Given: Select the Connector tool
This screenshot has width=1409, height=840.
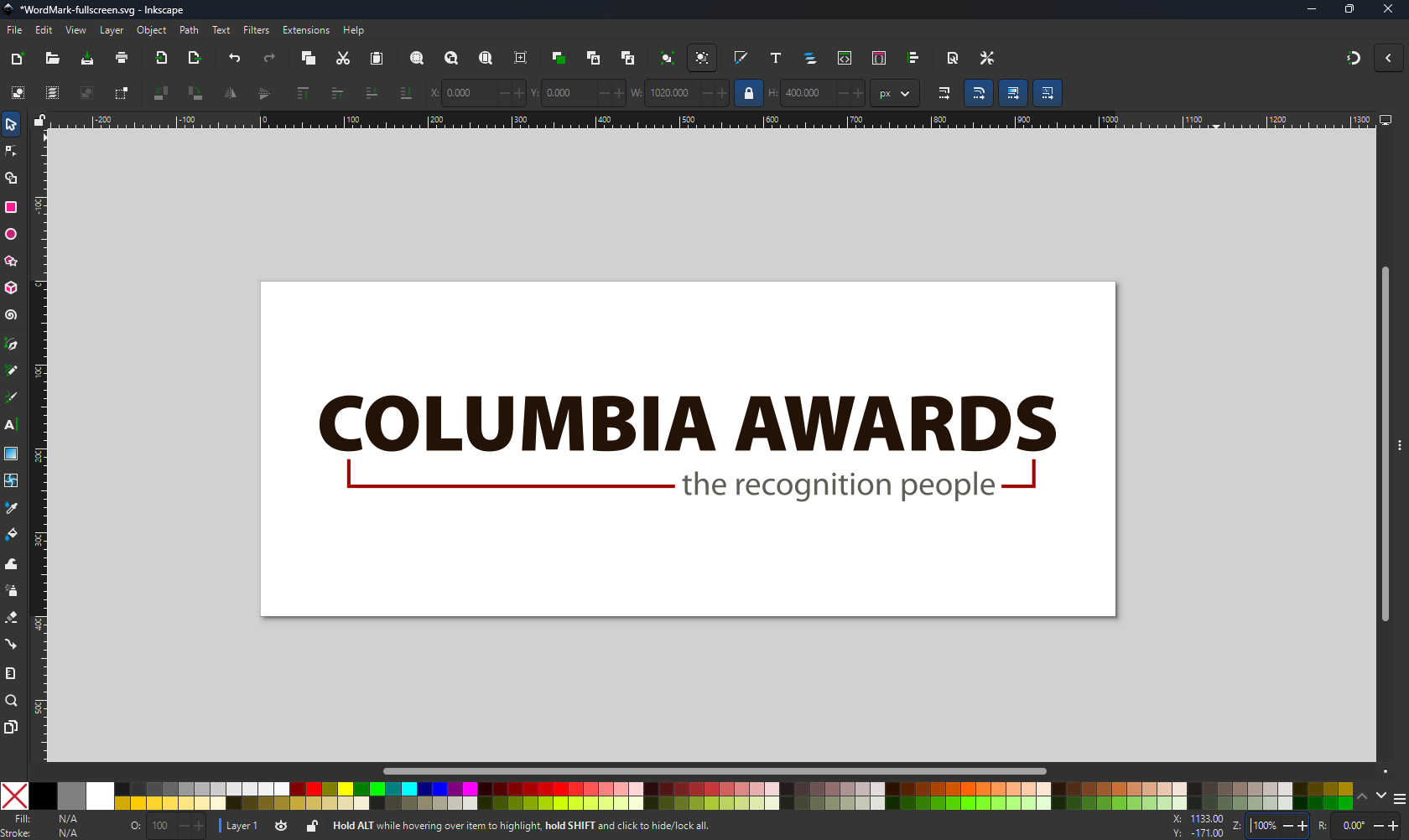Looking at the screenshot, I should pyautogui.click(x=11, y=645).
